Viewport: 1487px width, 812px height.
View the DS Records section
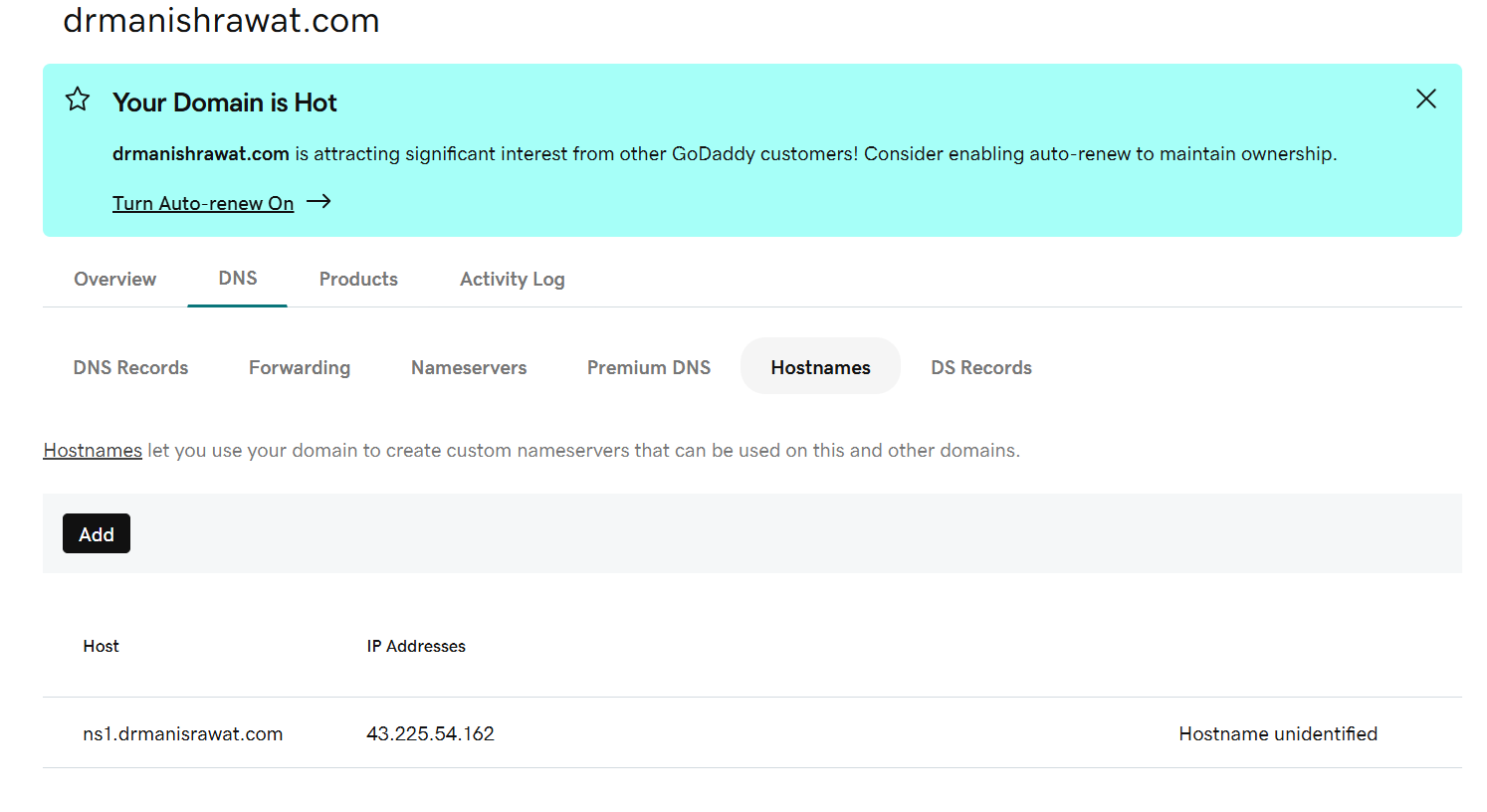[980, 367]
